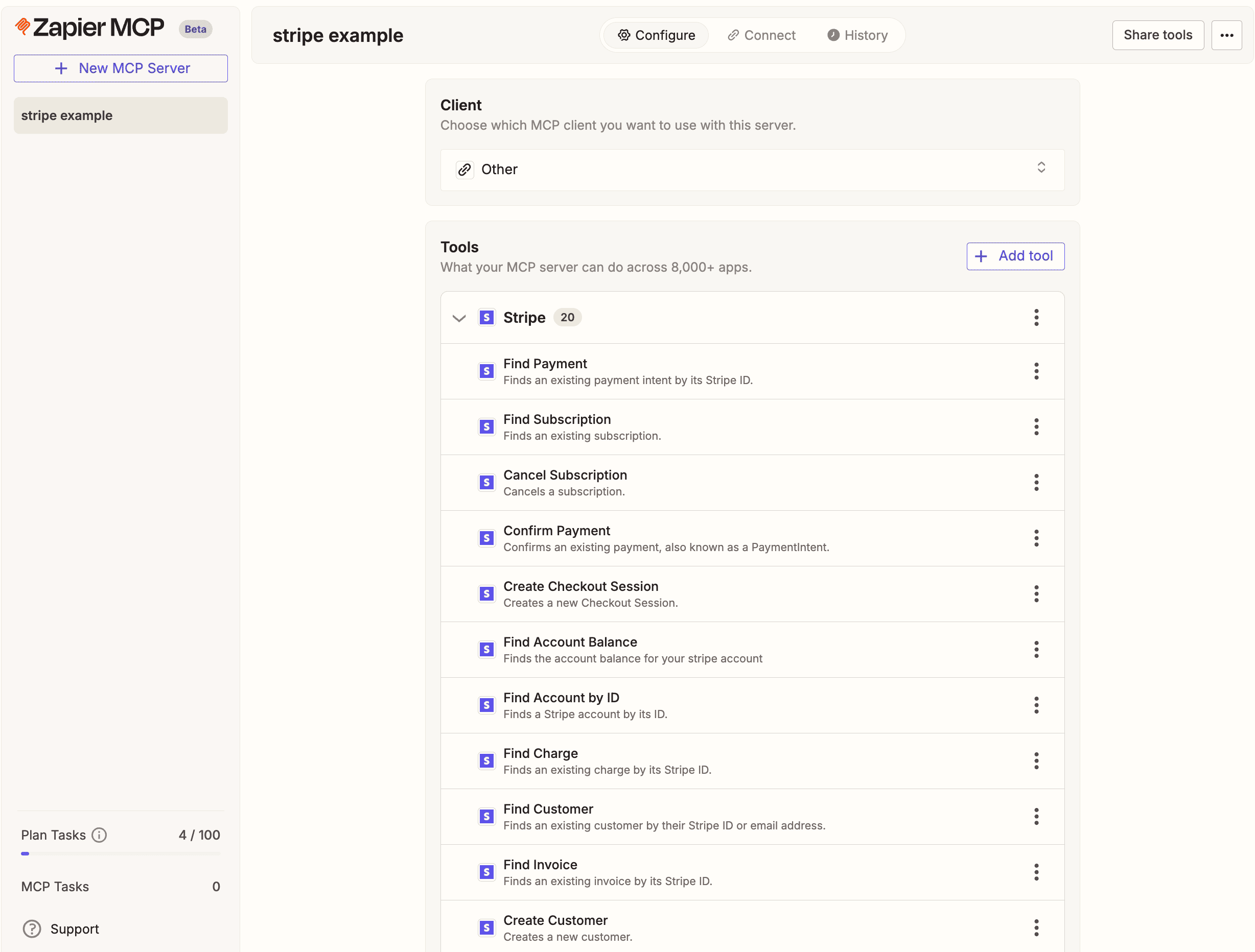Image resolution: width=1255 pixels, height=952 pixels.
Task: Click the Zapier MCP logo
Action: [x=89, y=27]
